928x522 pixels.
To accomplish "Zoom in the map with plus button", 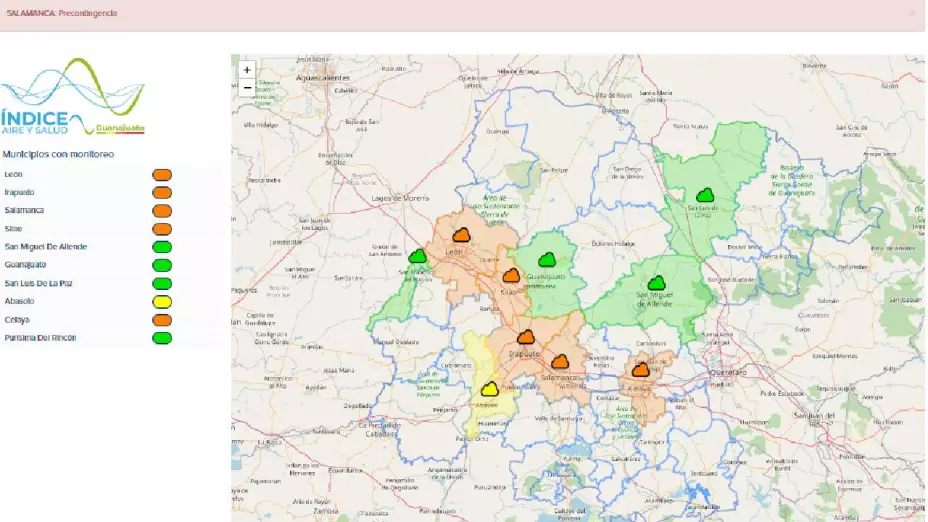I will click(x=247, y=70).
